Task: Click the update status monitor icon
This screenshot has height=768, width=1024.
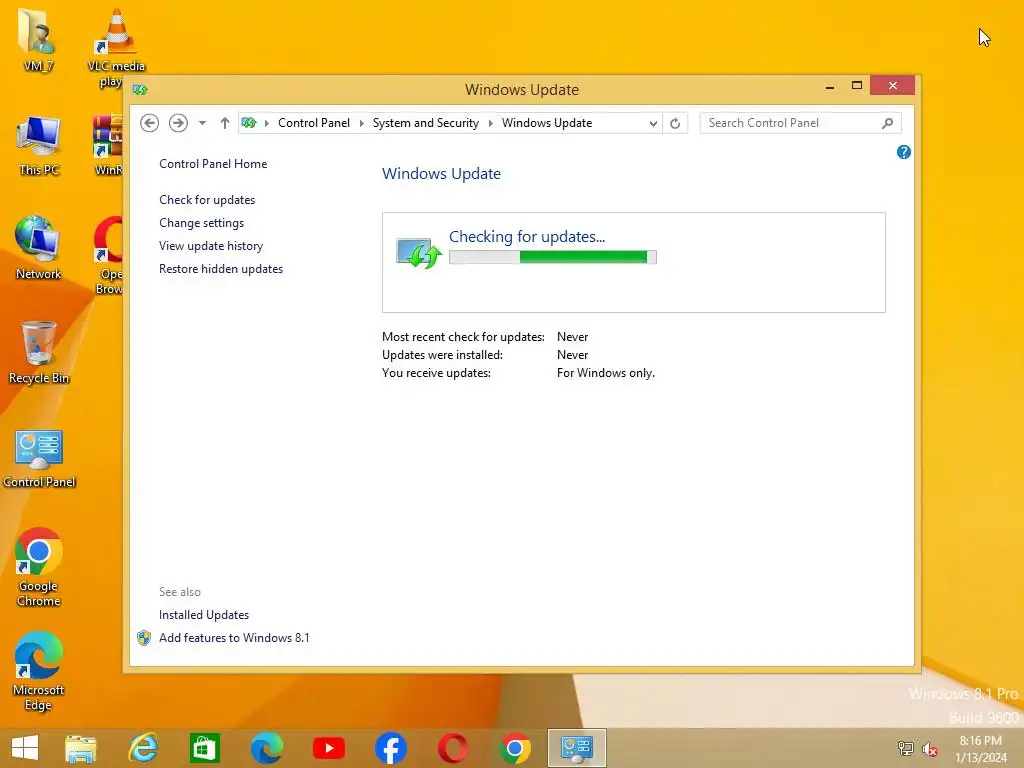Action: click(419, 253)
